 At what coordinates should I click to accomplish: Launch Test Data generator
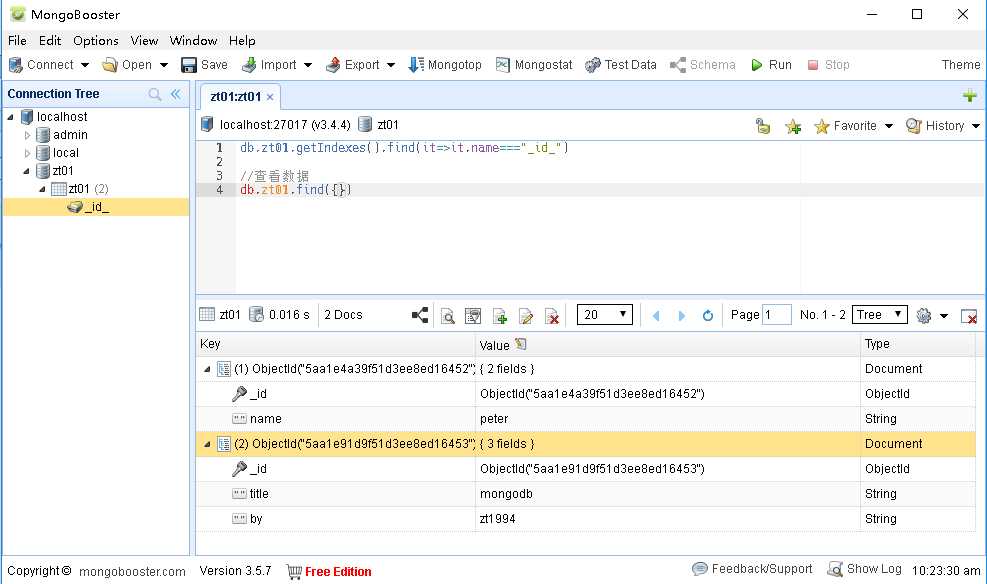[621, 65]
